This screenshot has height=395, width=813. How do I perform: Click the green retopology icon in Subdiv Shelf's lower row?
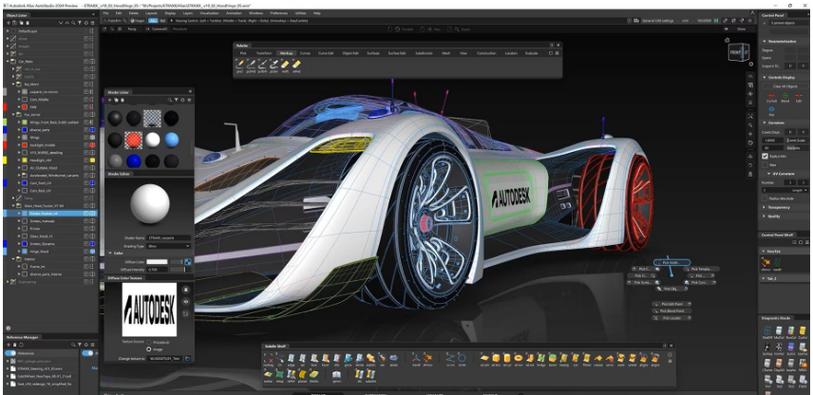[279, 374]
